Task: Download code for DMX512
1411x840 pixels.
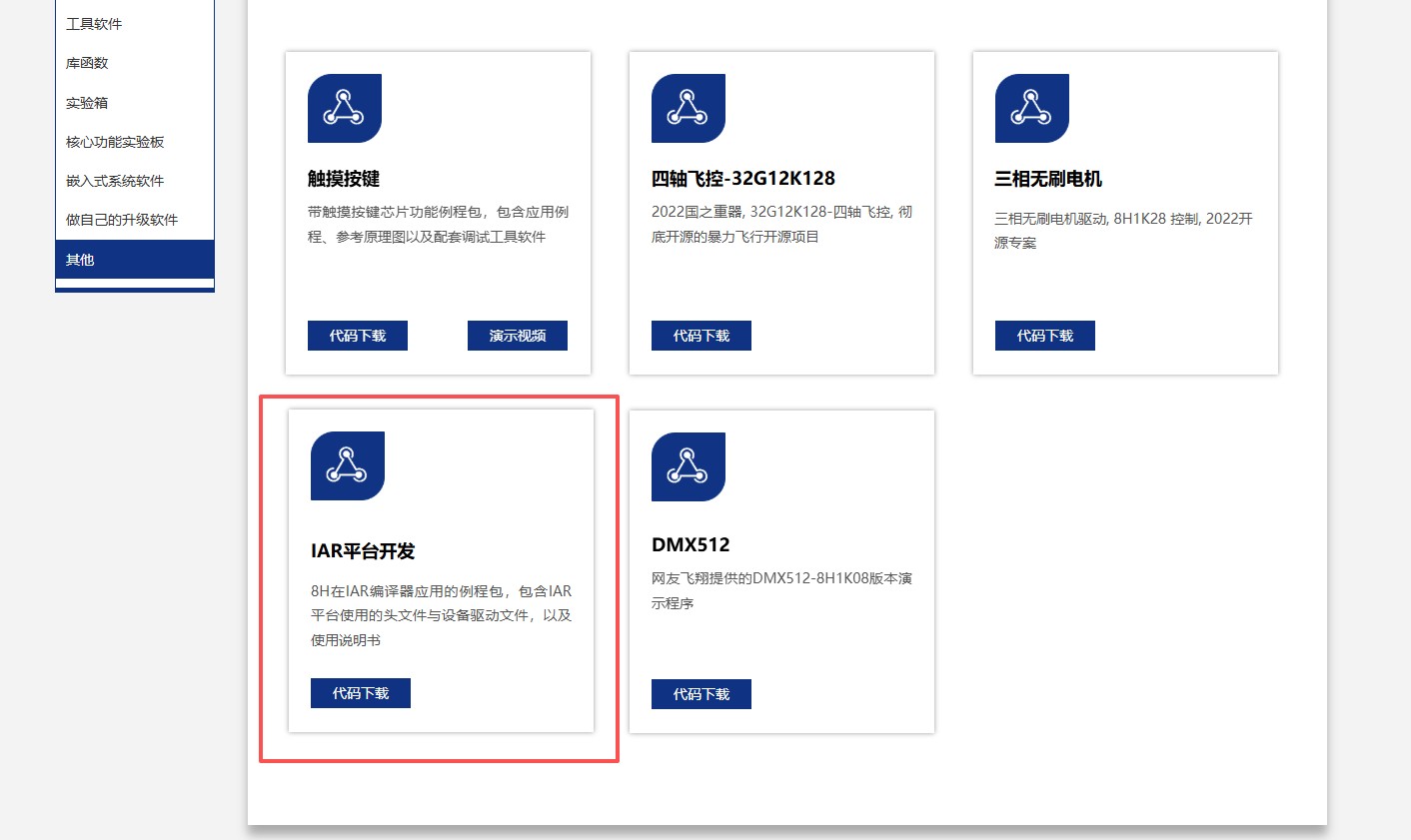Action: (701, 694)
